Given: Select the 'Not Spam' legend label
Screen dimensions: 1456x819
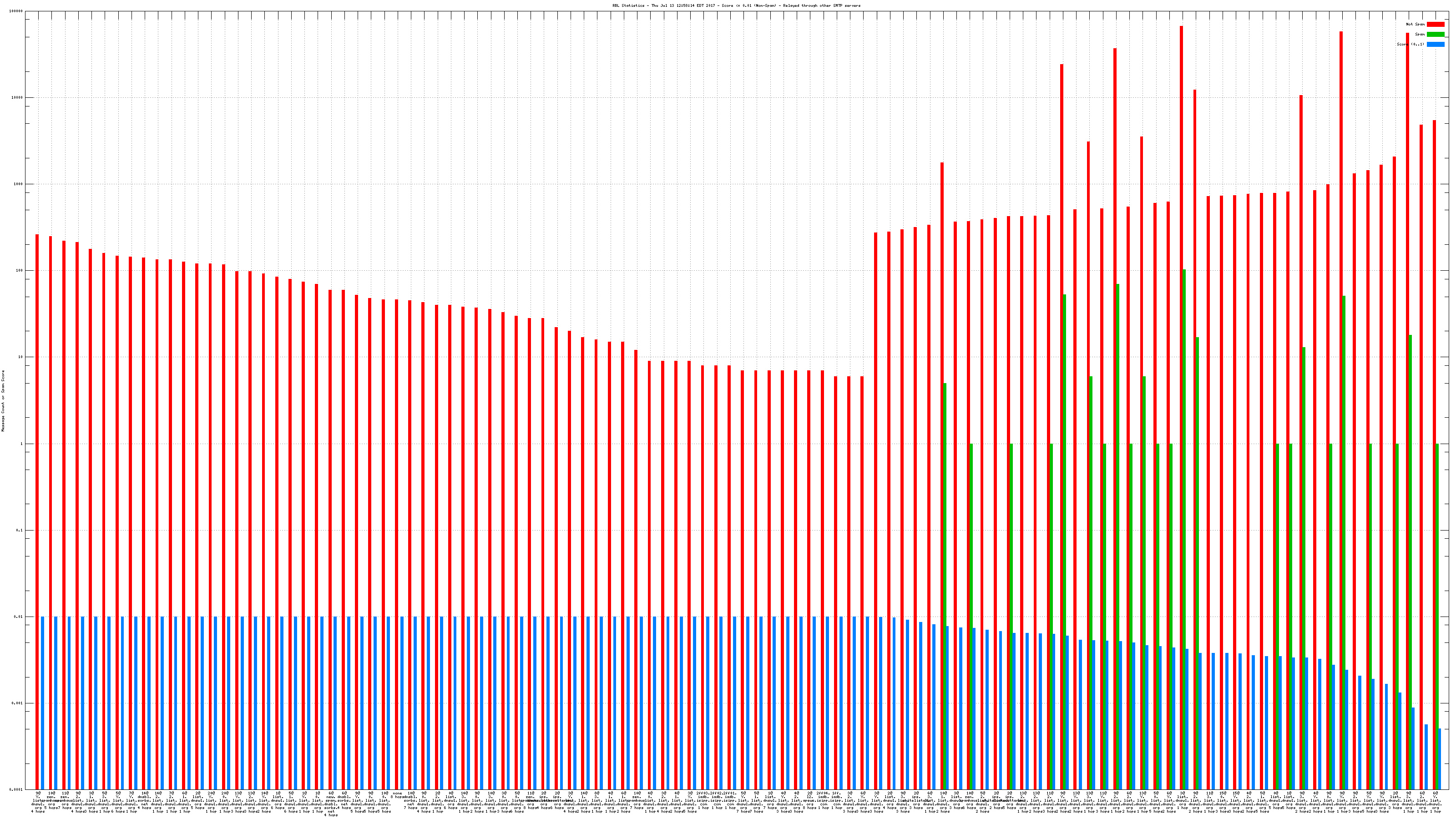Looking at the screenshot, I should (x=1416, y=24).
